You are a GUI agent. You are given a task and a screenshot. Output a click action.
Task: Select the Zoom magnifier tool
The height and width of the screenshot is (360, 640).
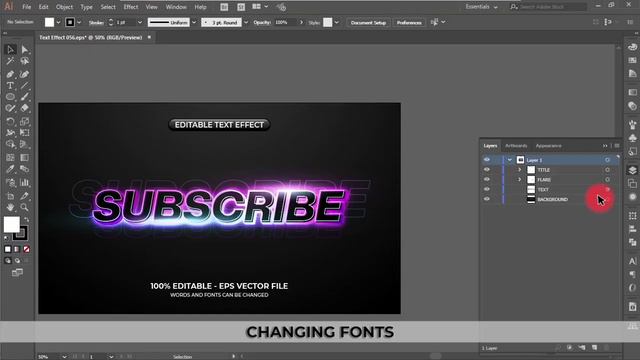24,207
